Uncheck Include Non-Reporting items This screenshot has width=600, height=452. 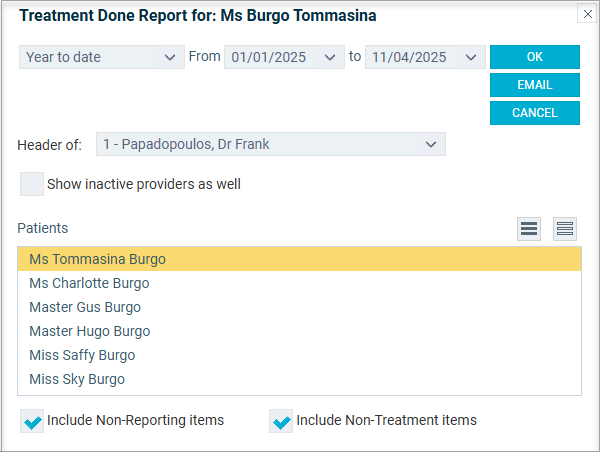32,421
